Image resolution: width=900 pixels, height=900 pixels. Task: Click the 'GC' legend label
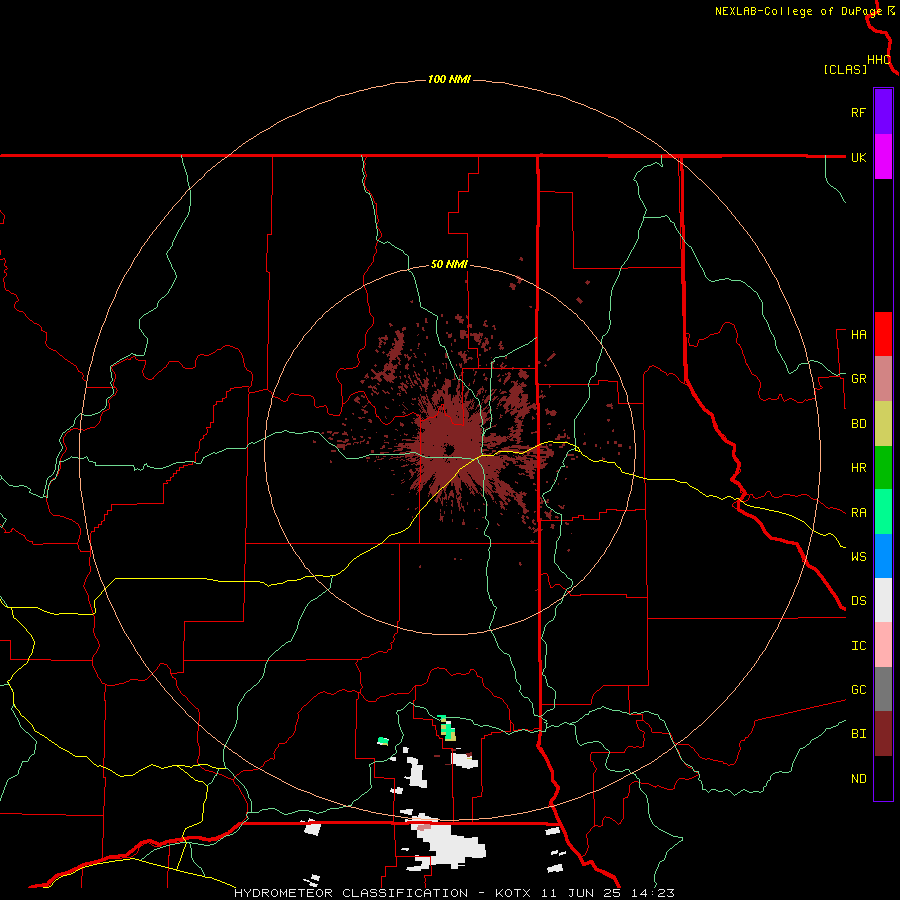tap(858, 689)
